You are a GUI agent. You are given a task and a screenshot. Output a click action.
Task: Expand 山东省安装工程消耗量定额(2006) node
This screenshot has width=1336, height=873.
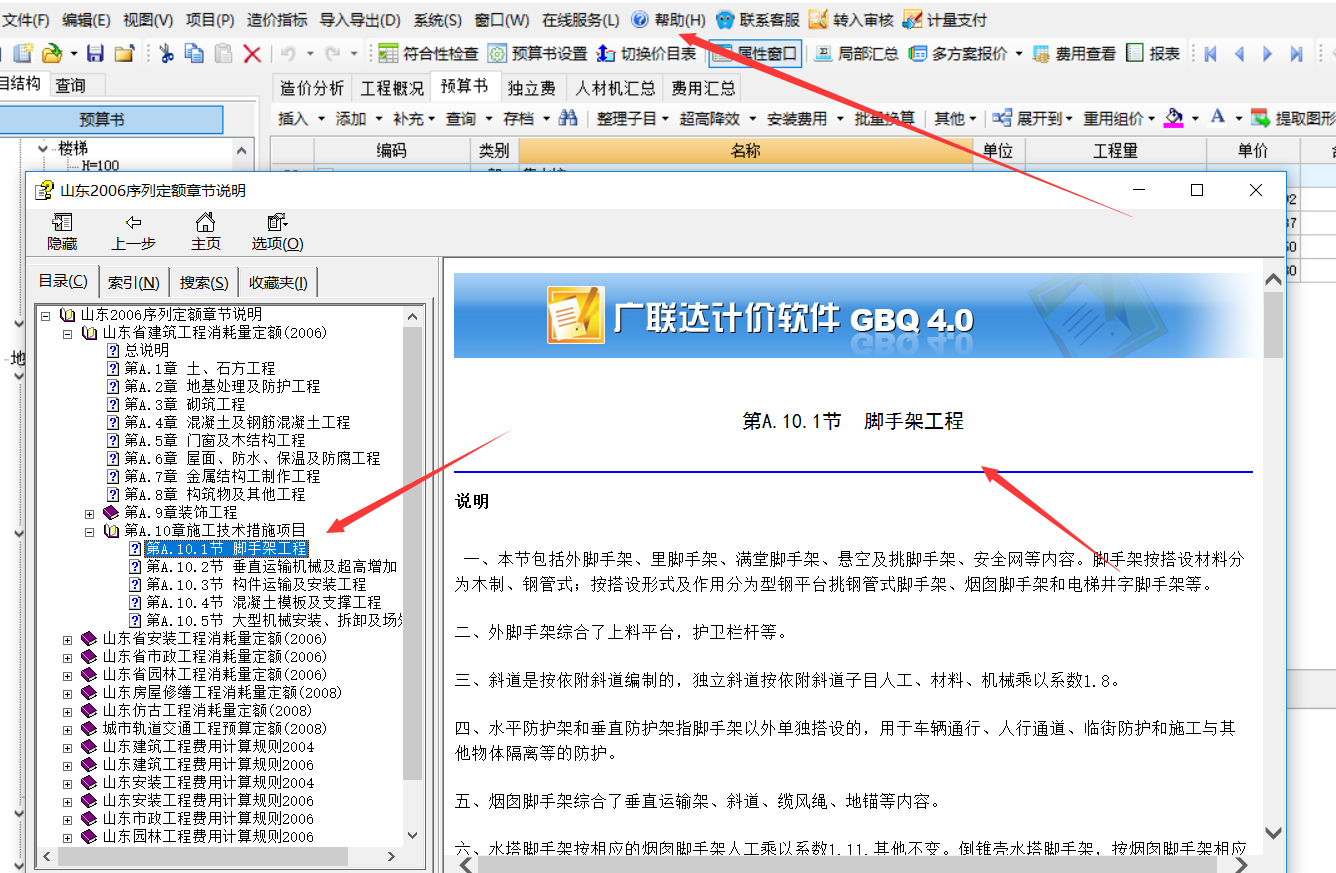(x=67, y=639)
